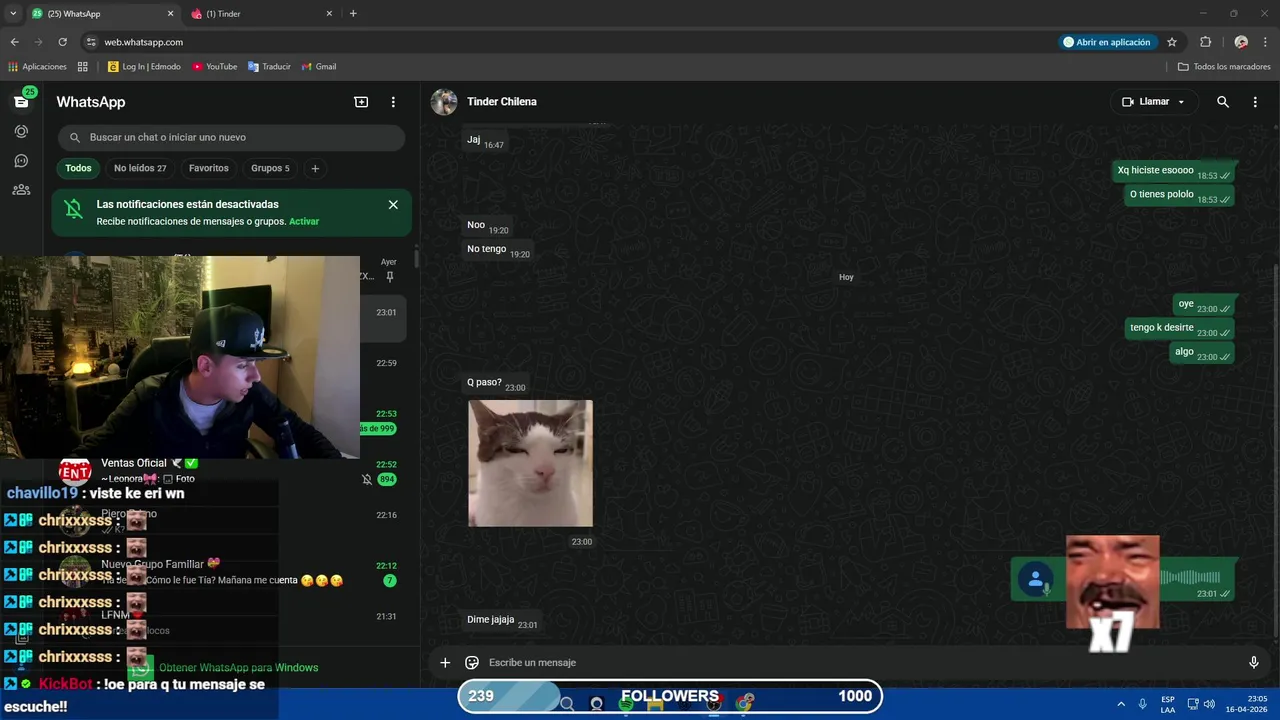Click the bookmarks grid icon
Screen dimensions: 1280x720
(83, 67)
